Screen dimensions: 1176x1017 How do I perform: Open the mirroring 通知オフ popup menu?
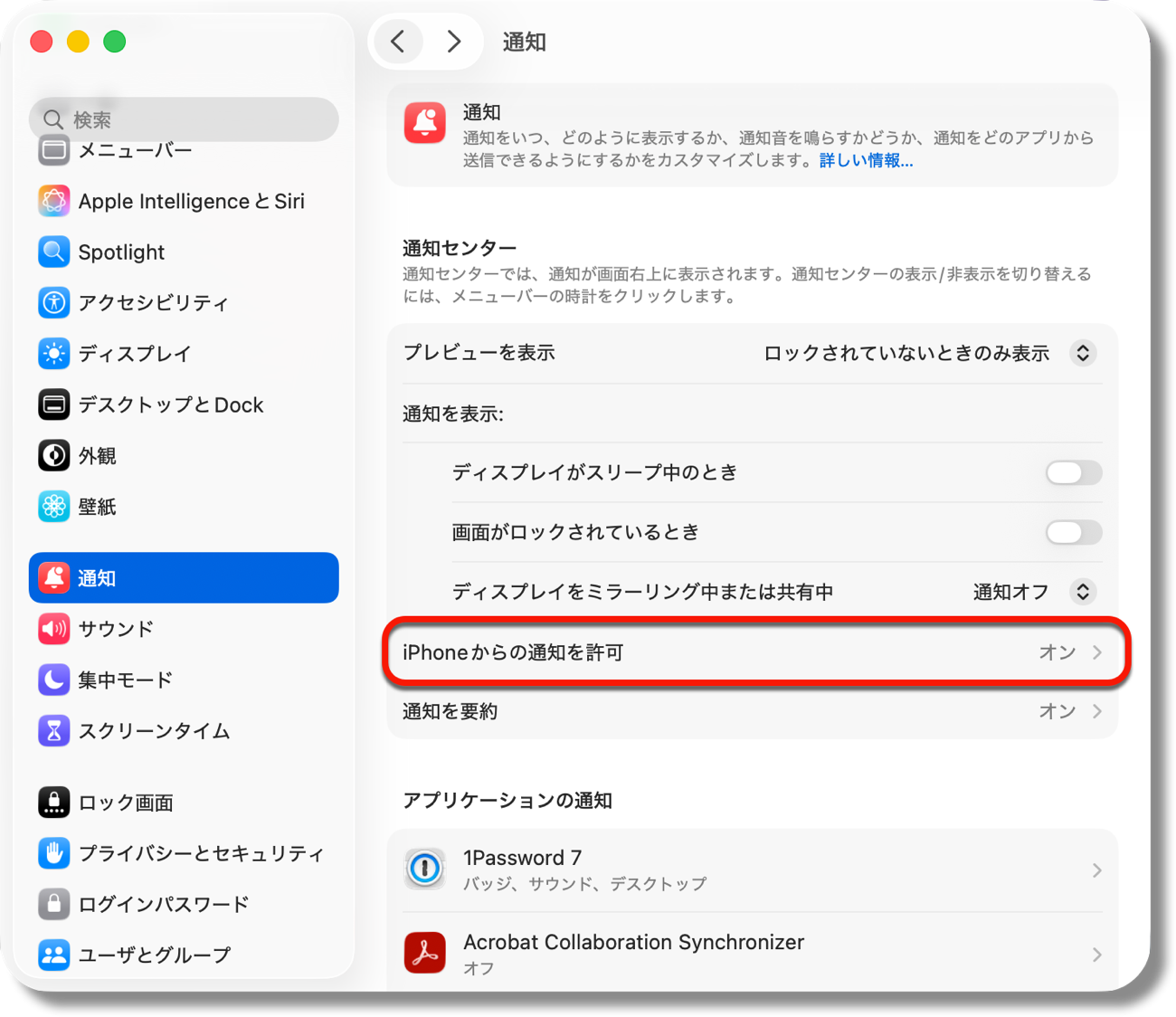click(x=1082, y=592)
